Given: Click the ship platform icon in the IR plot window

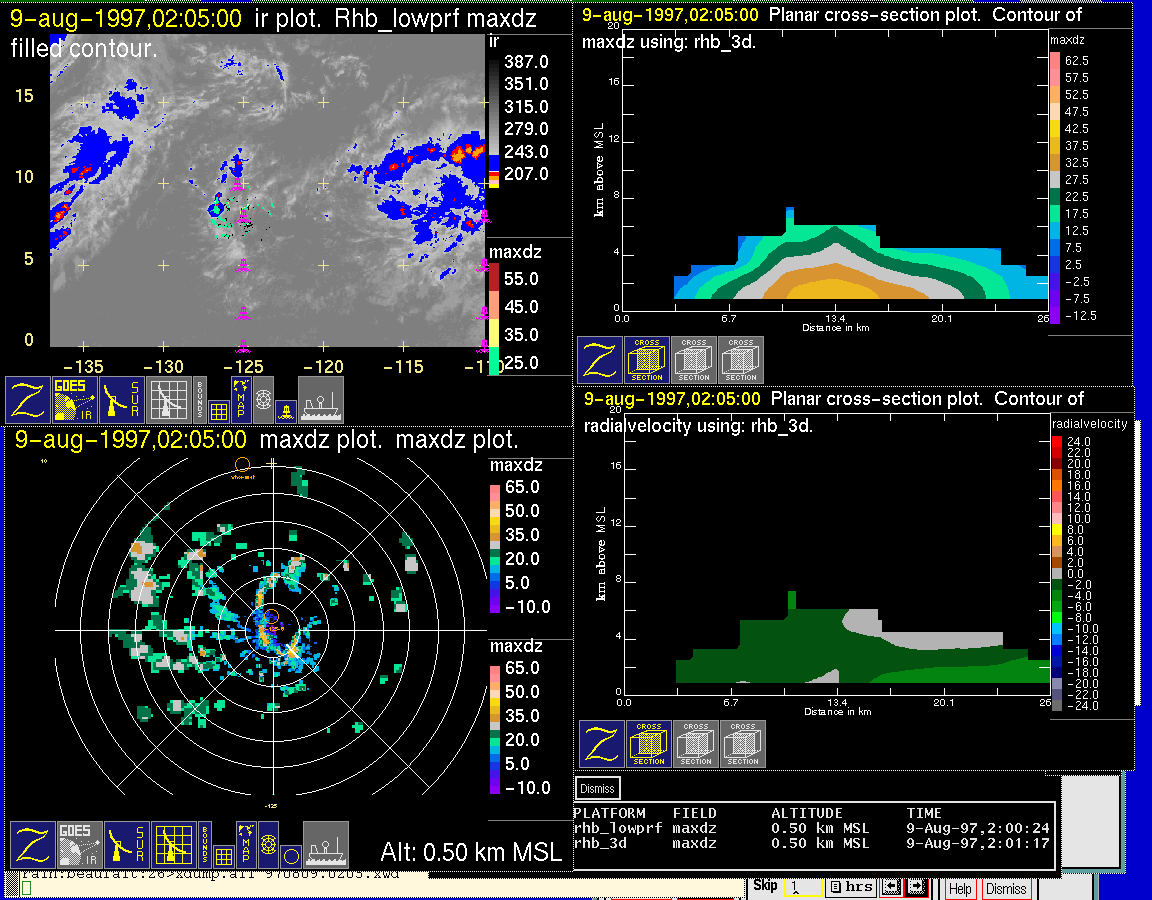Looking at the screenshot, I should point(321,399).
